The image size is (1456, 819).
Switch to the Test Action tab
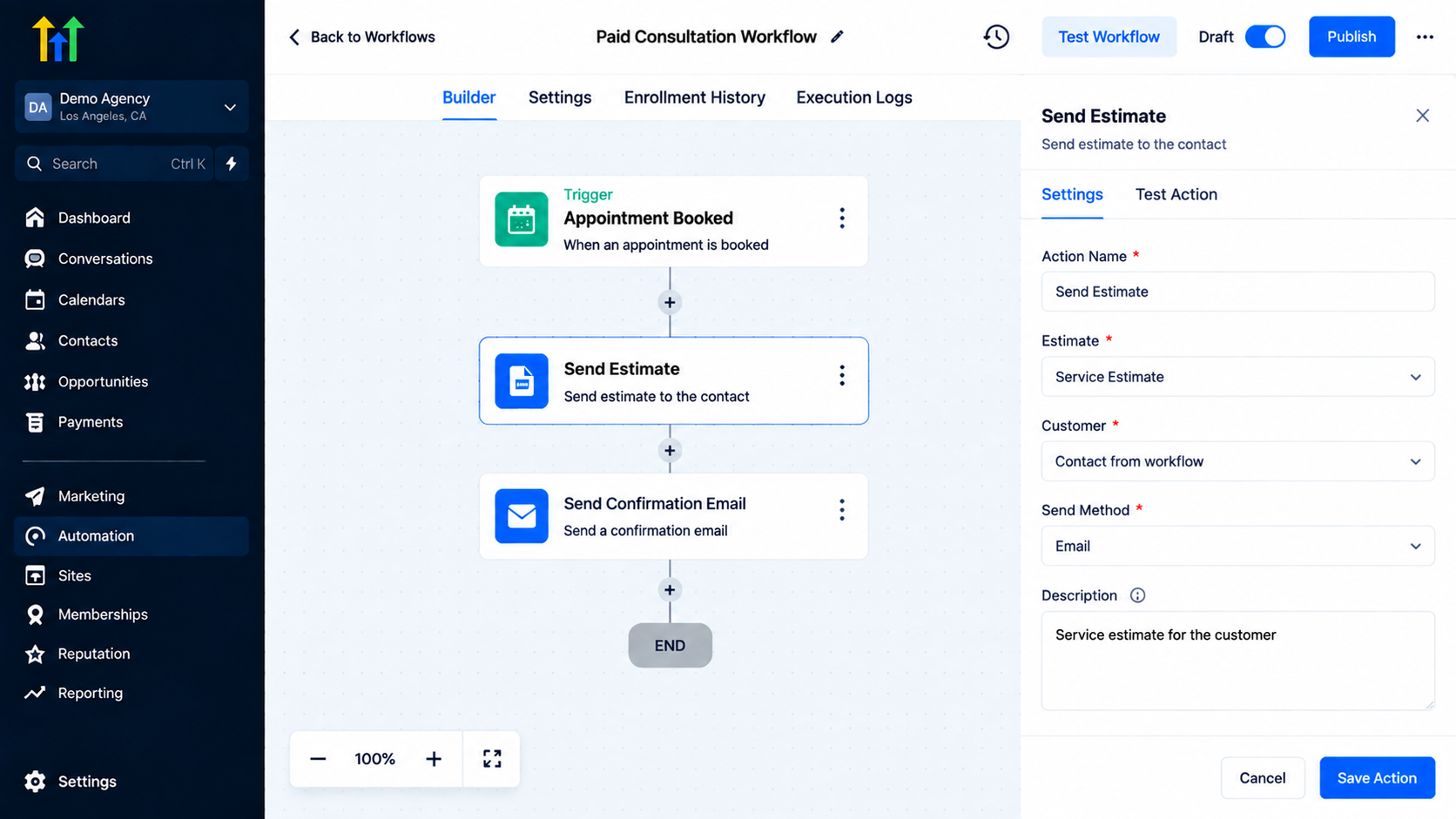click(1176, 194)
